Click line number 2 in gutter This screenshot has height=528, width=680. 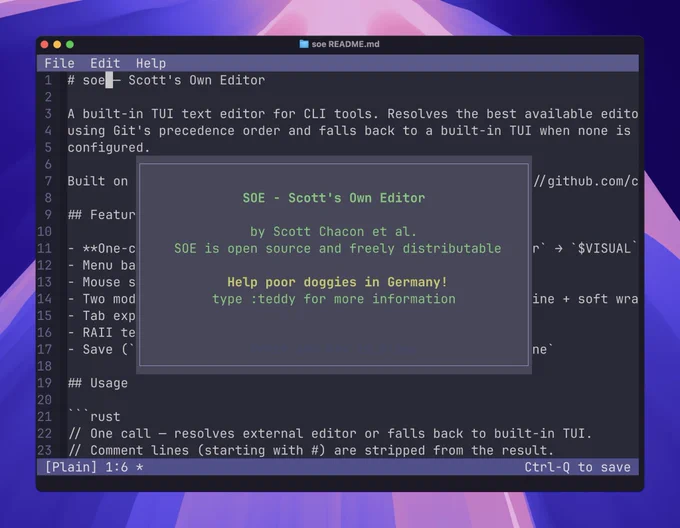[x=48, y=97]
